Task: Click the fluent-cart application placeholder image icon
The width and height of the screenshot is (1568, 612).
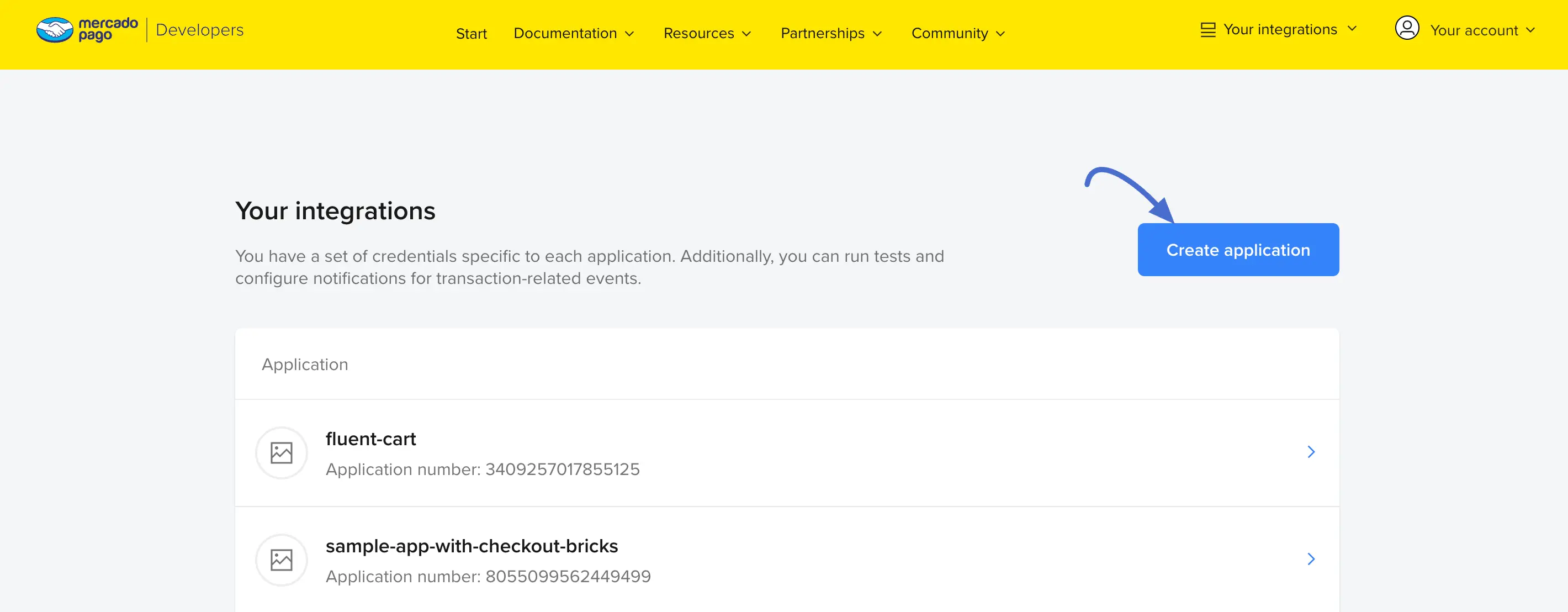Action: [x=280, y=452]
